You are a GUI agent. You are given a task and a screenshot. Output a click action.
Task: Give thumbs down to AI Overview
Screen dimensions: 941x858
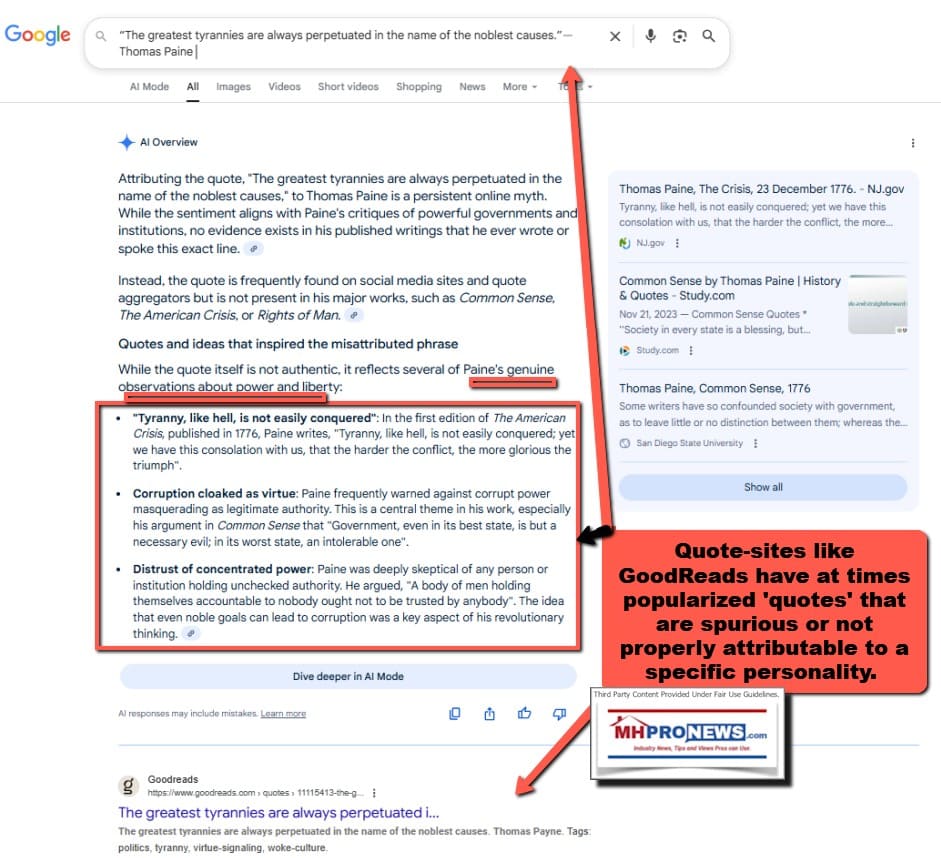pyautogui.click(x=559, y=713)
